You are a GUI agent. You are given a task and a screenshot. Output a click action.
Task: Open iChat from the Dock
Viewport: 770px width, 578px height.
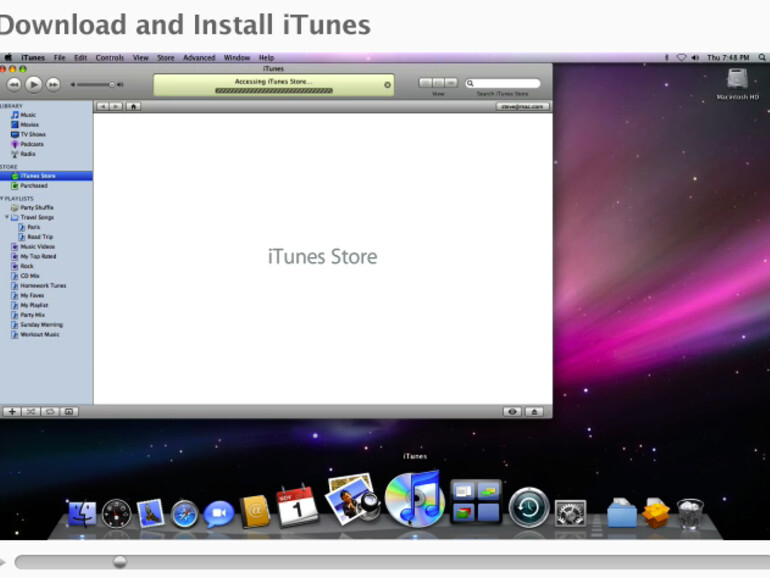219,514
